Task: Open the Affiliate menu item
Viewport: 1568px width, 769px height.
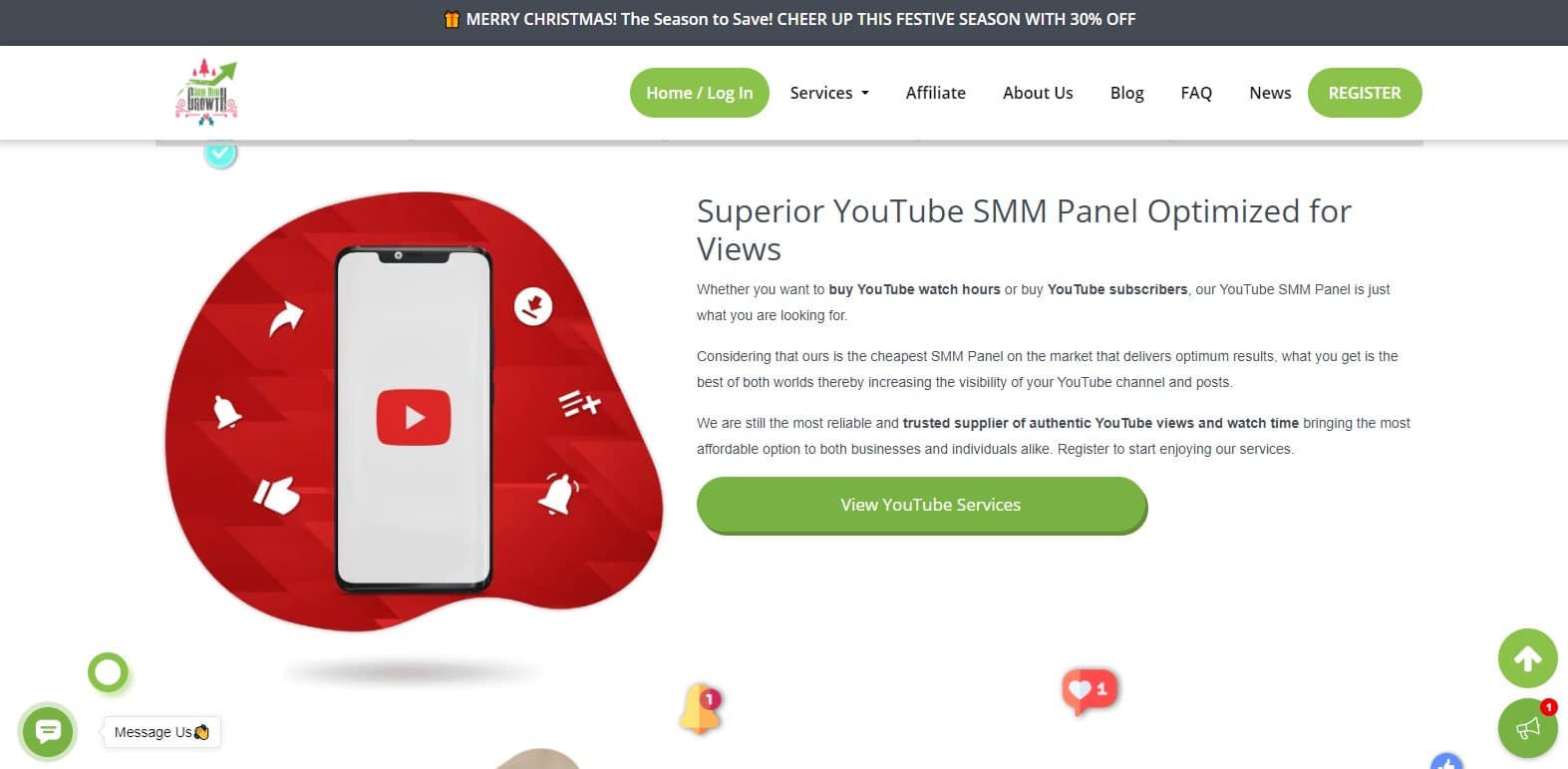Action: 935,93
